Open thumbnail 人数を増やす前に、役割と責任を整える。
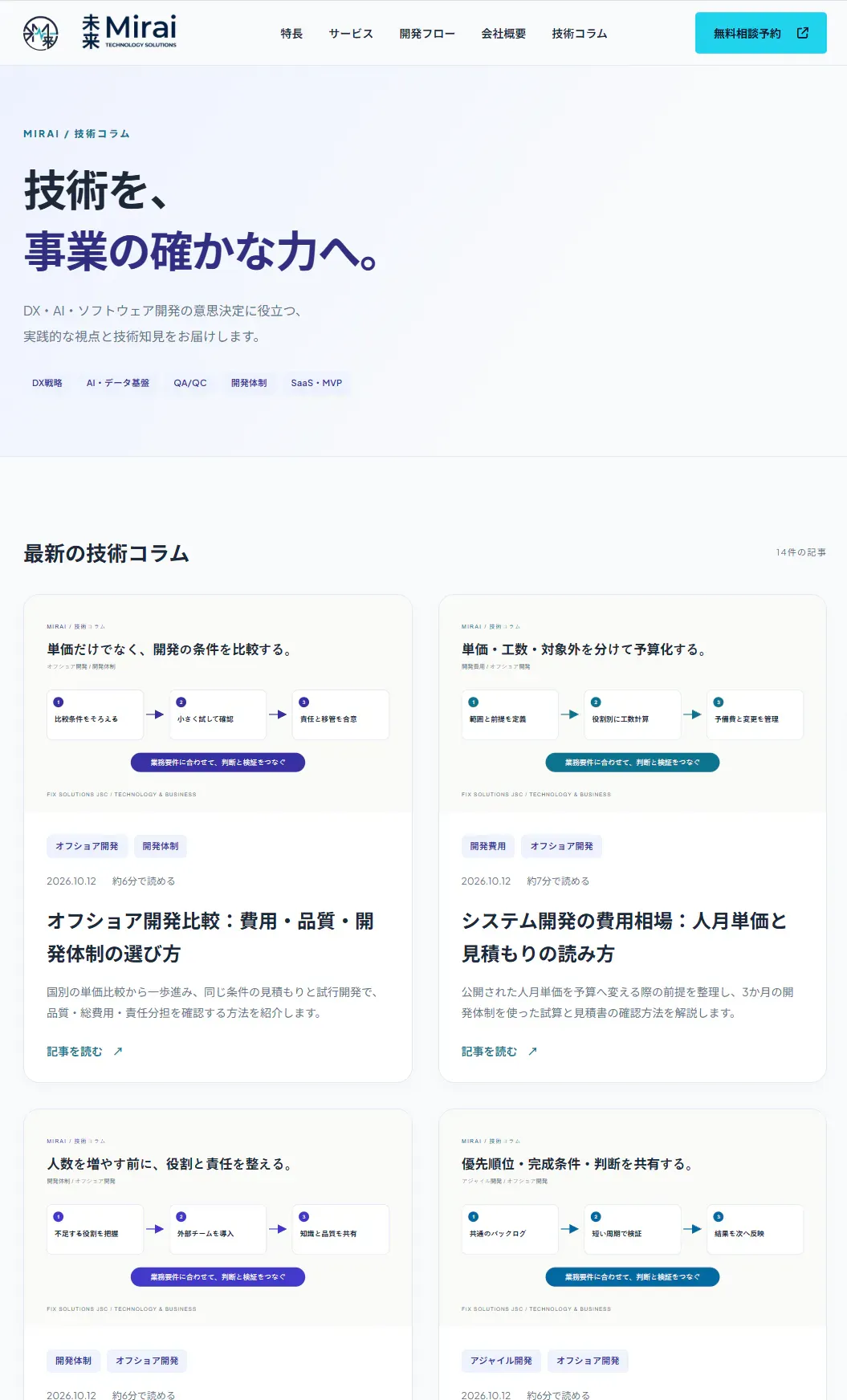 tap(218, 1218)
